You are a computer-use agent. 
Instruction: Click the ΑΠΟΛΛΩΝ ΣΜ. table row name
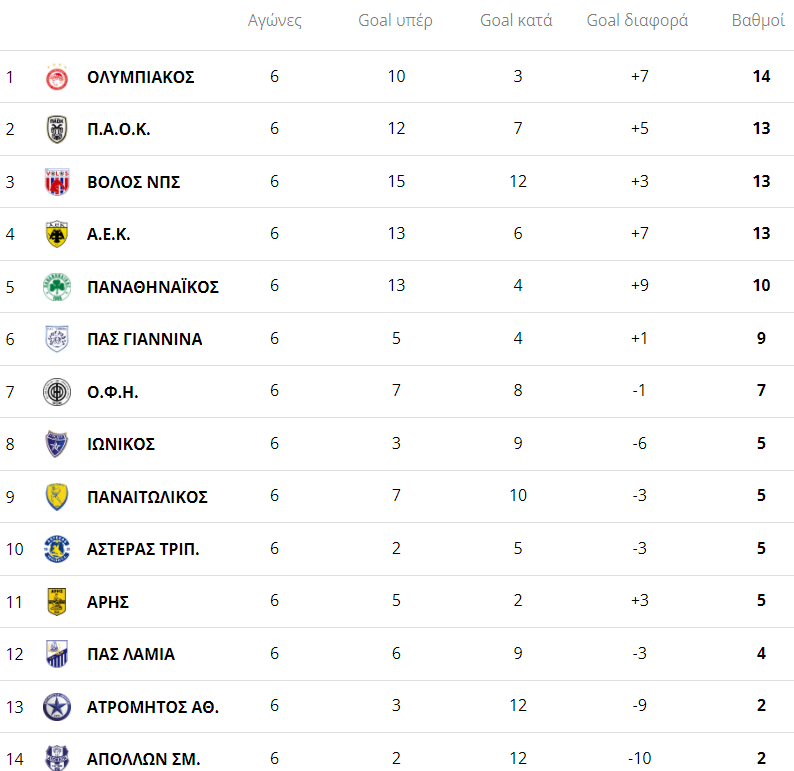click(x=144, y=759)
